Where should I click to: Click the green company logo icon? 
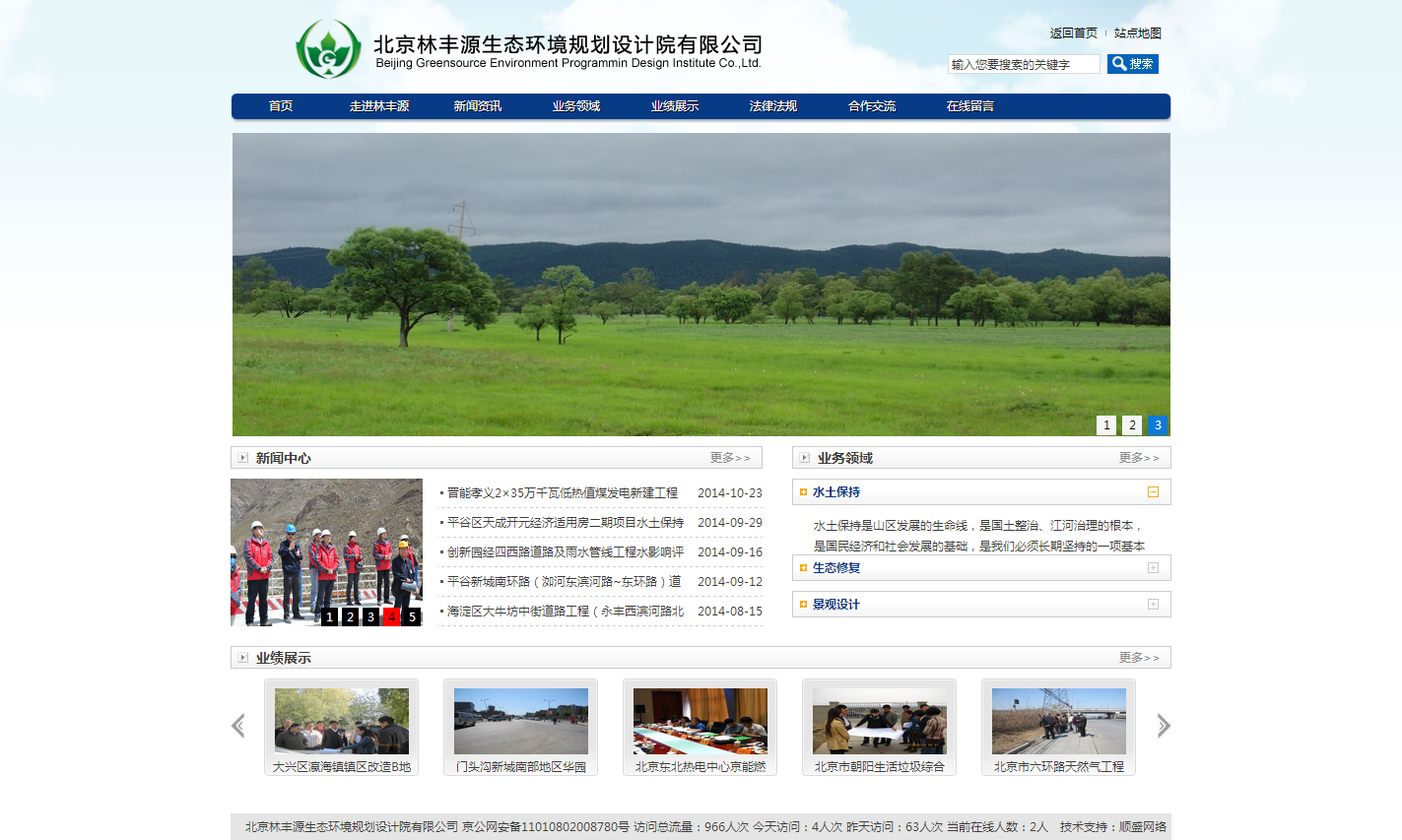(328, 49)
